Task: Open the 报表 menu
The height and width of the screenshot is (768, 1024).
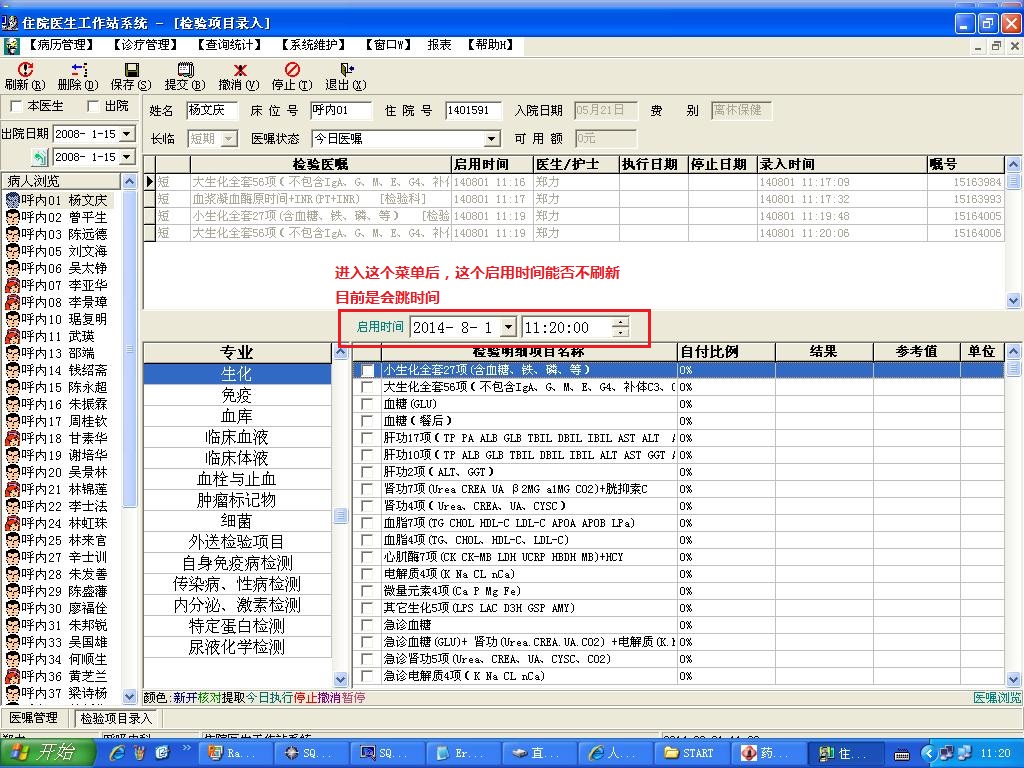Action: pyautogui.click(x=440, y=45)
